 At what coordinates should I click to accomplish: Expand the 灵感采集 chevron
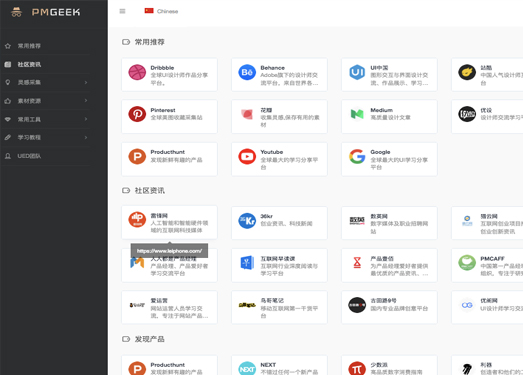pos(86,82)
